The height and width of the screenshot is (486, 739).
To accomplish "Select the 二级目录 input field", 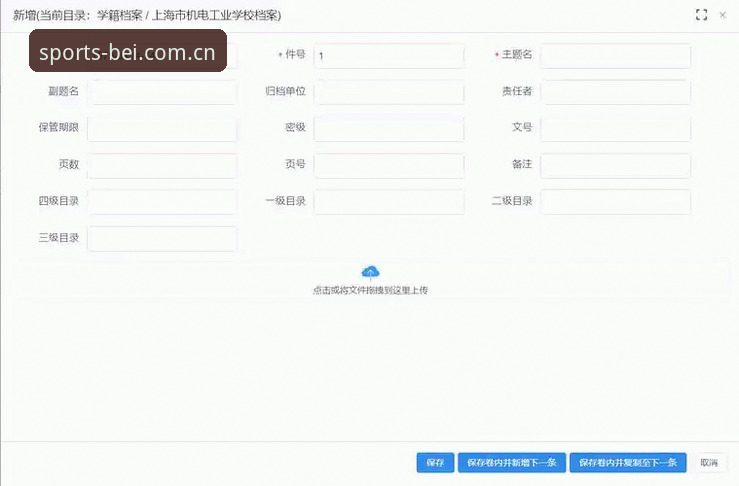I will tap(616, 202).
